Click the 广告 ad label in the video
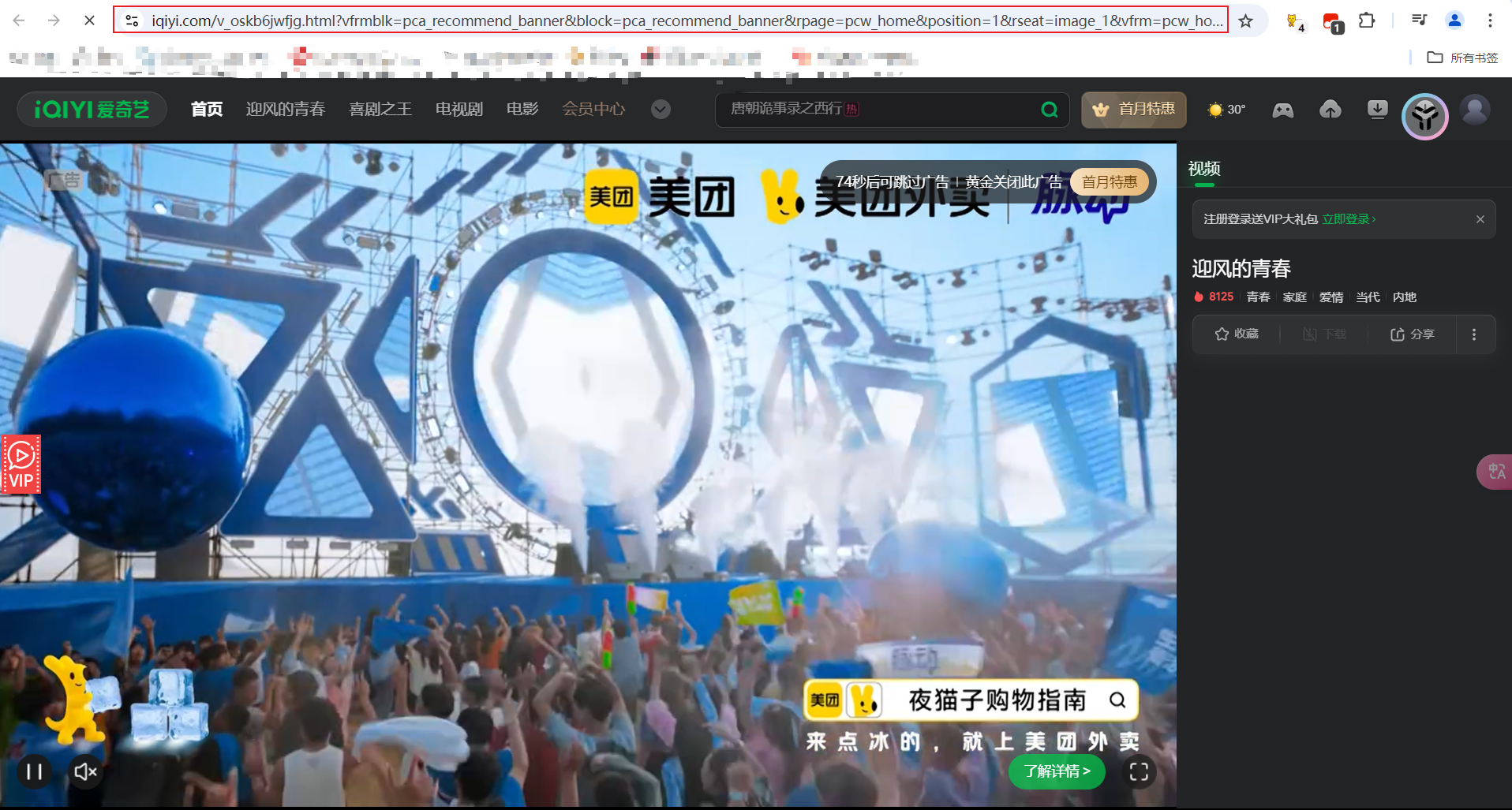Viewport: 1512px width, 810px height. (x=64, y=181)
